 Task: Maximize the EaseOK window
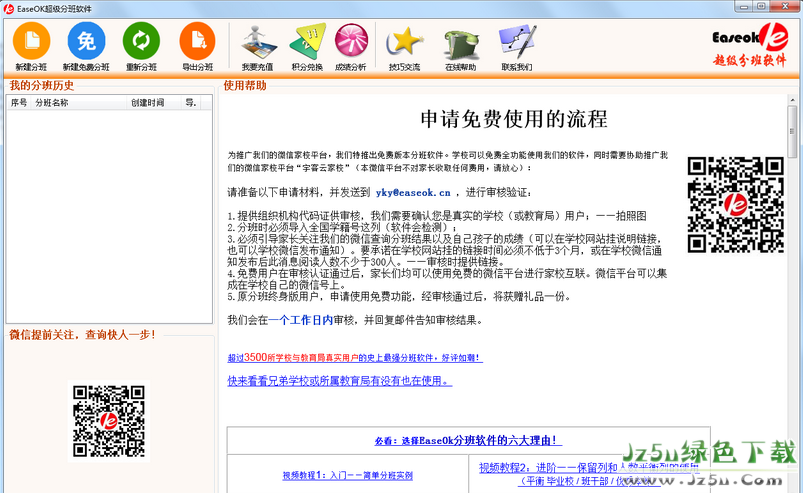pyautogui.click(x=761, y=7)
